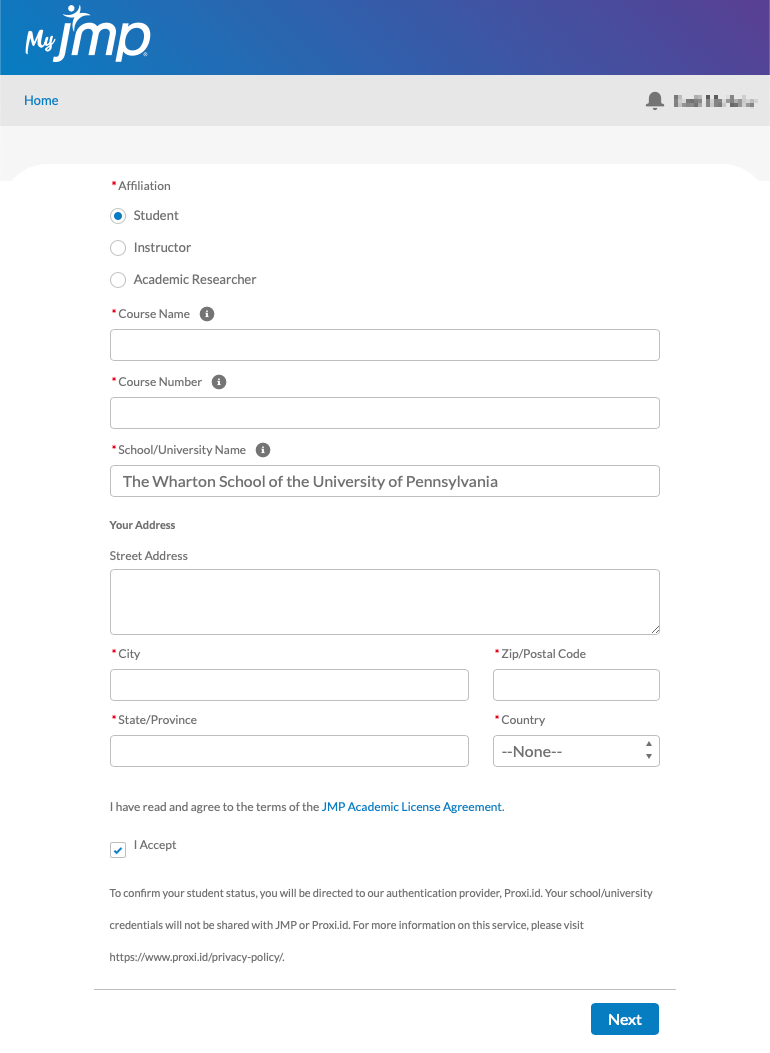Focus the Zip/Postal Code field
Screen dimensions: 770x1053
576,684
